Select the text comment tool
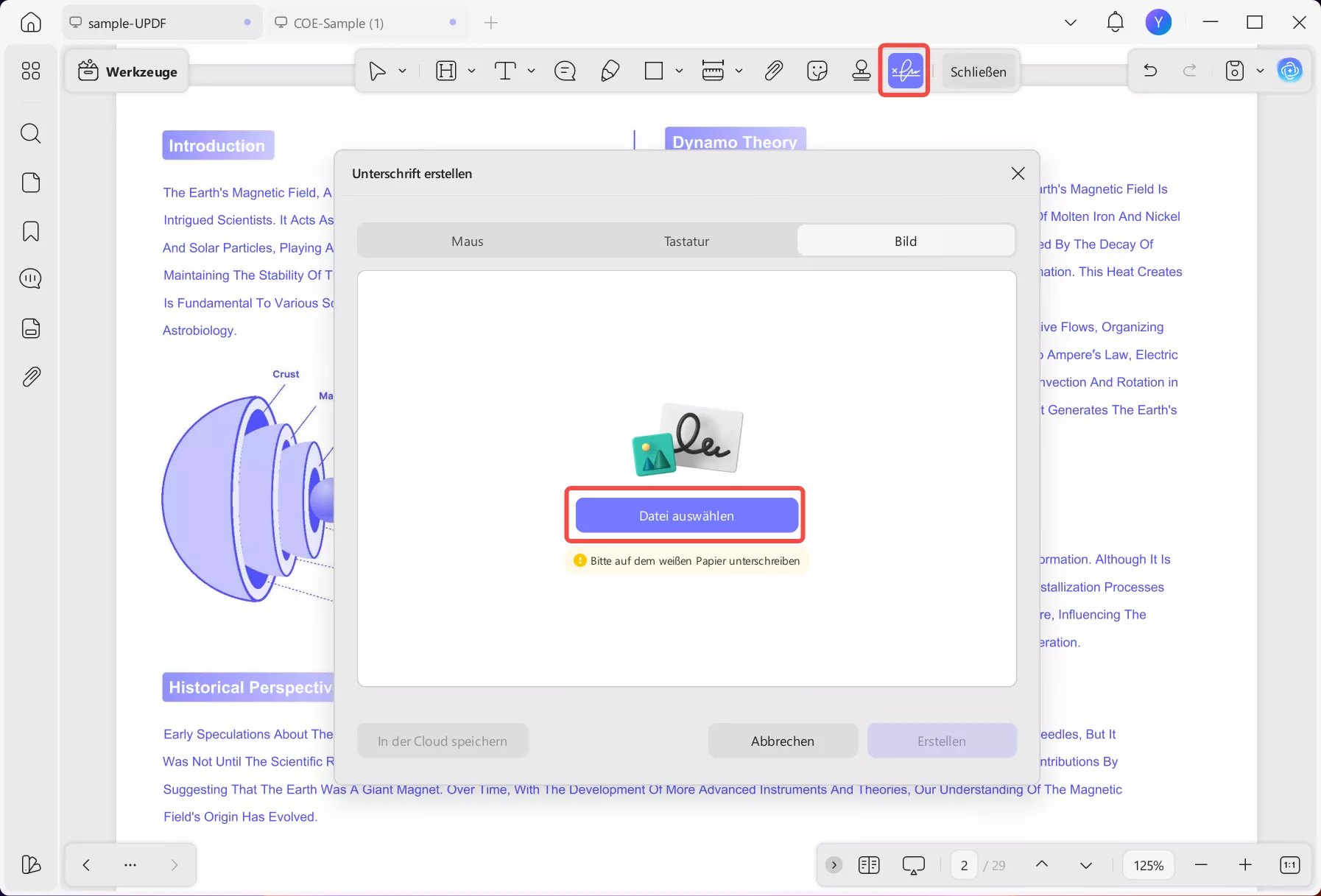The height and width of the screenshot is (896, 1321). click(x=505, y=71)
